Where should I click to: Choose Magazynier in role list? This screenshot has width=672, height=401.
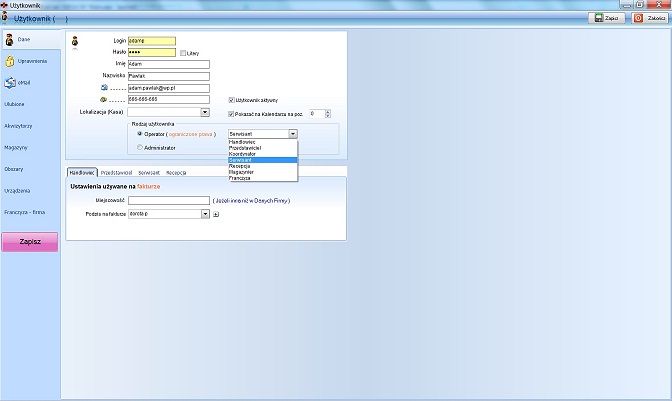click(263, 172)
